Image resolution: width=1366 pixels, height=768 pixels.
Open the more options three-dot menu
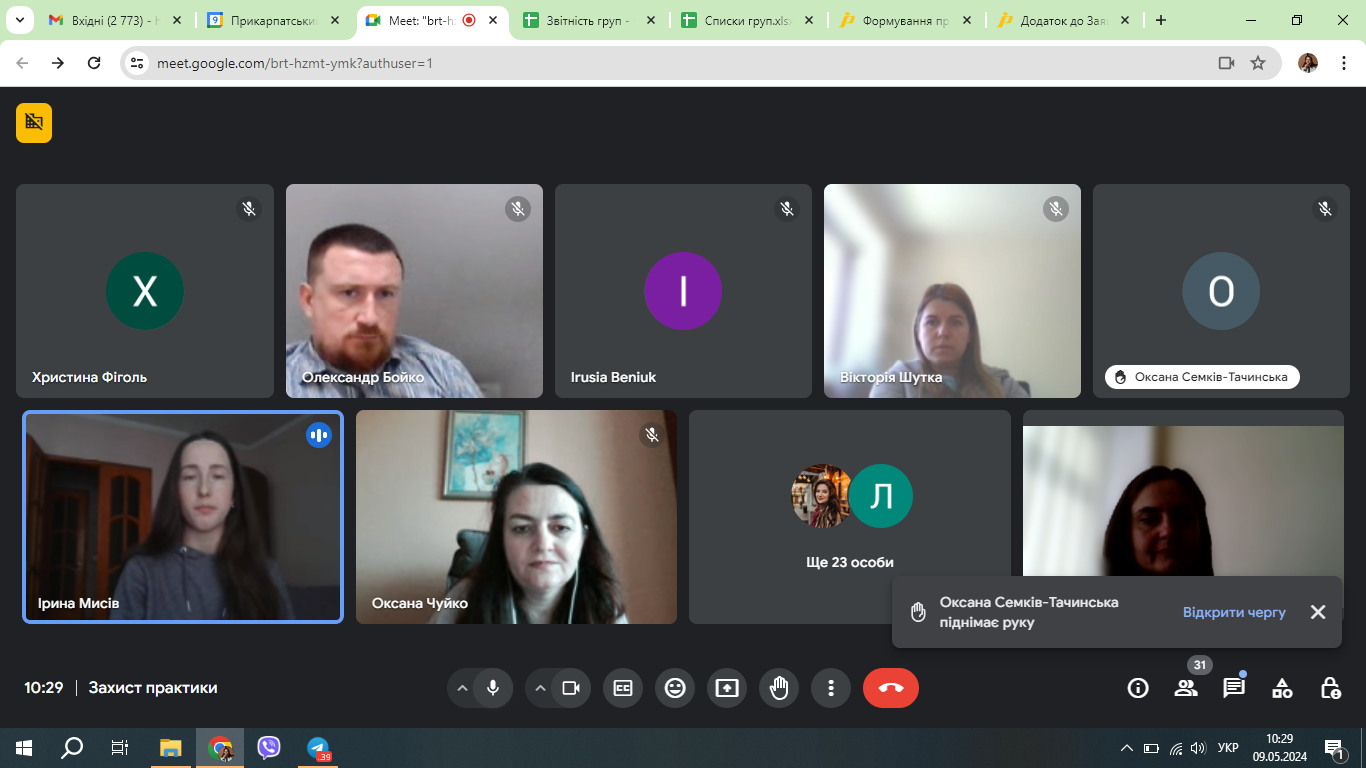830,688
